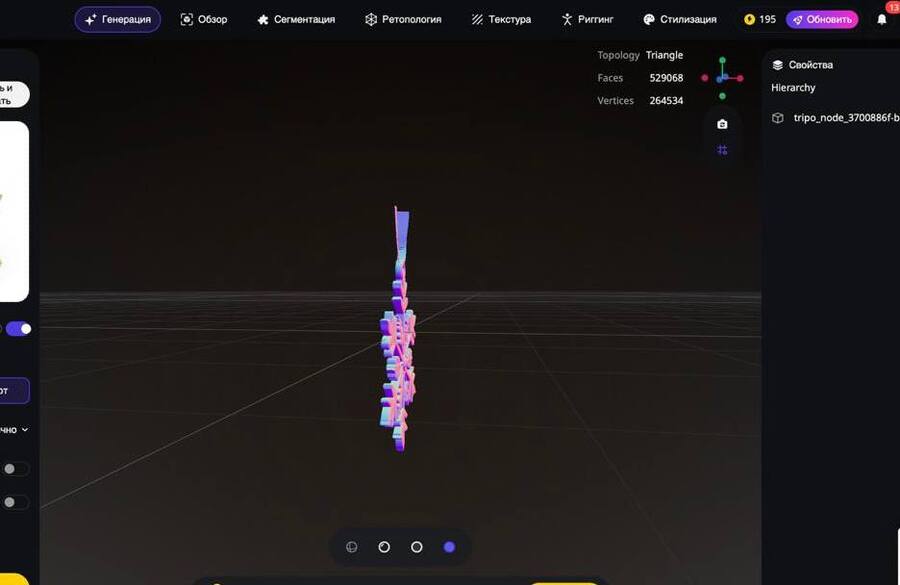Click the Свойства panel layers icon
This screenshot has height=585, width=900.
pos(778,65)
